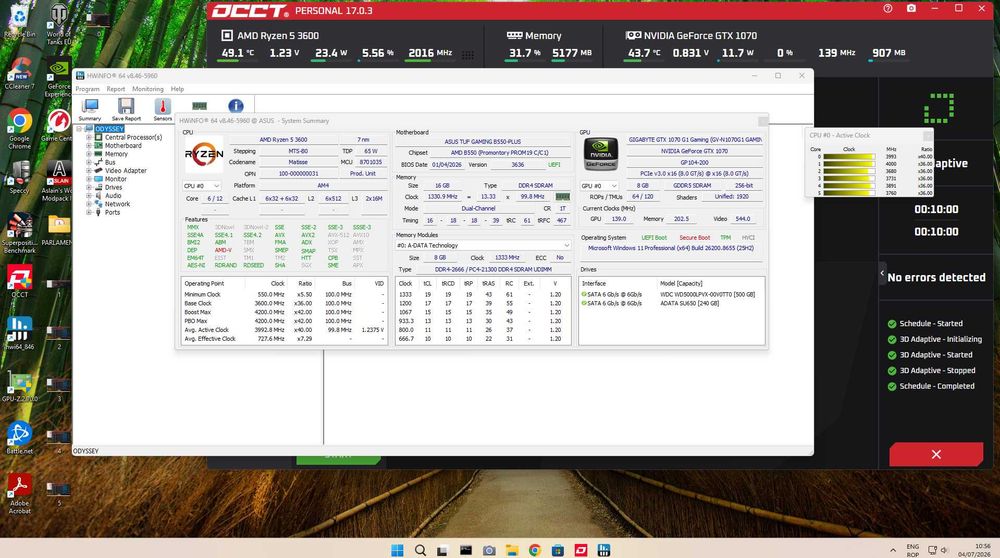
Task: Open the Report menu in HWiNFO
Action: coord(115,89)
